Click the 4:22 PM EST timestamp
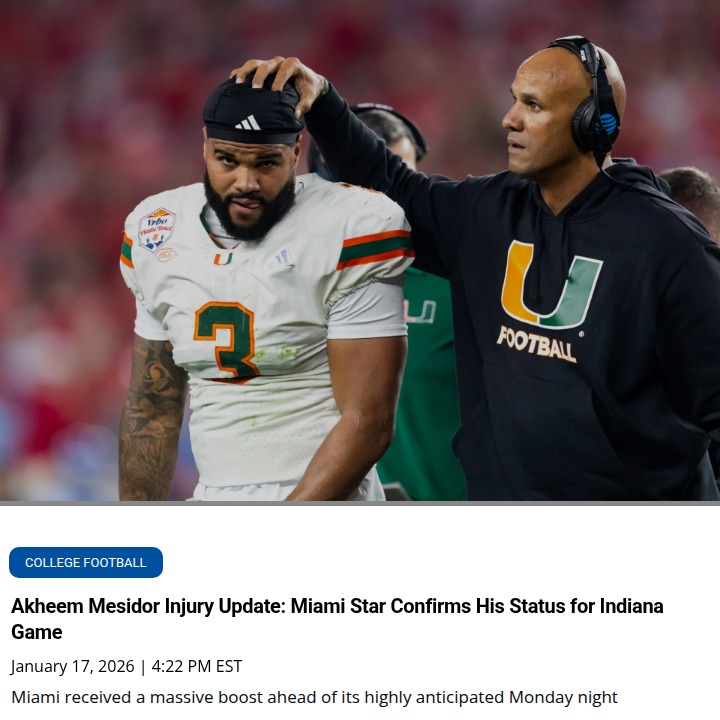The height and width of the screenshot is (720, 720). point(197,666)
